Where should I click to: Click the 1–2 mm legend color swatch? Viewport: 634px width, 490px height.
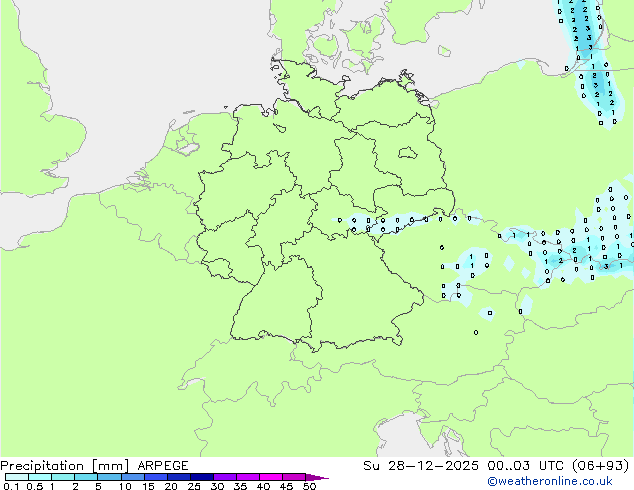pyautogui.click(x=63, y=477)
